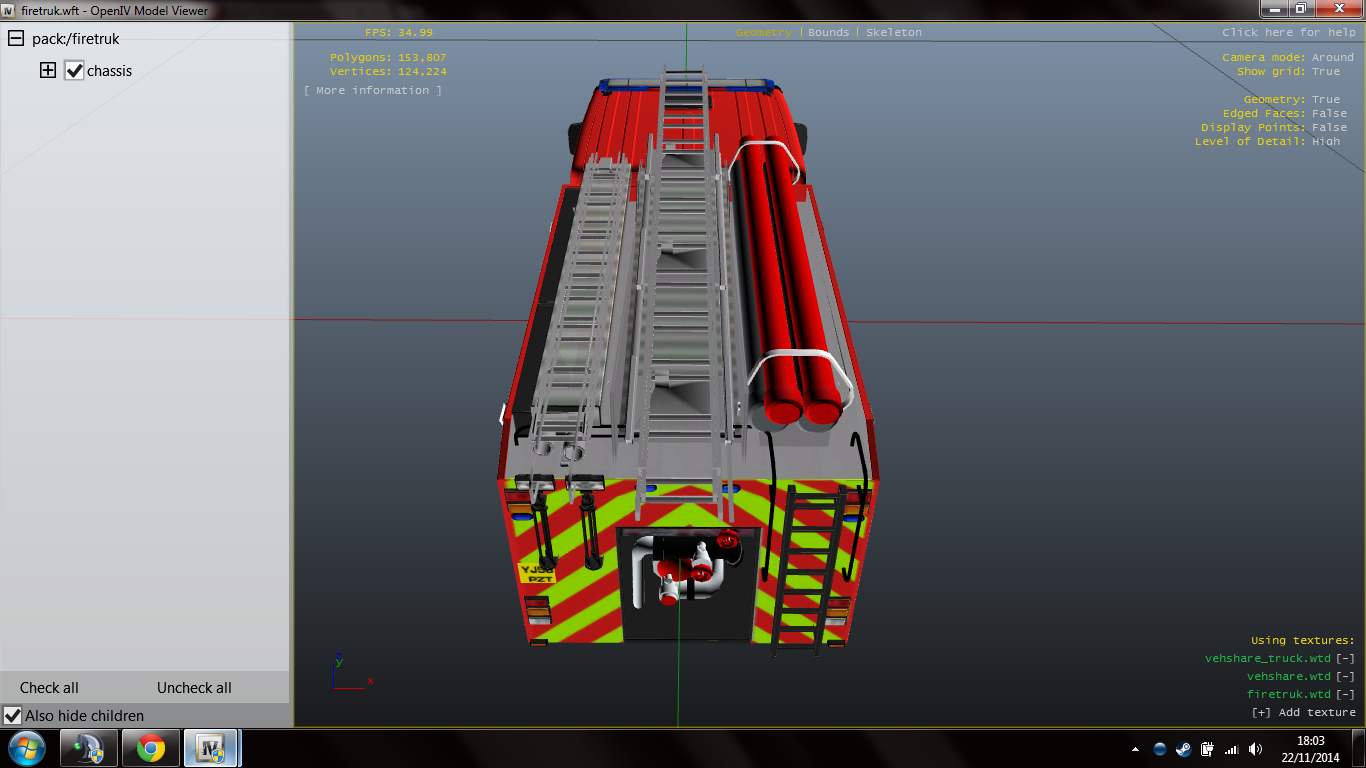Remove the vehshare_truck.wtd texture with [-]
The width and height of the screenshot is (1366, 768).
coord(1345,658)
